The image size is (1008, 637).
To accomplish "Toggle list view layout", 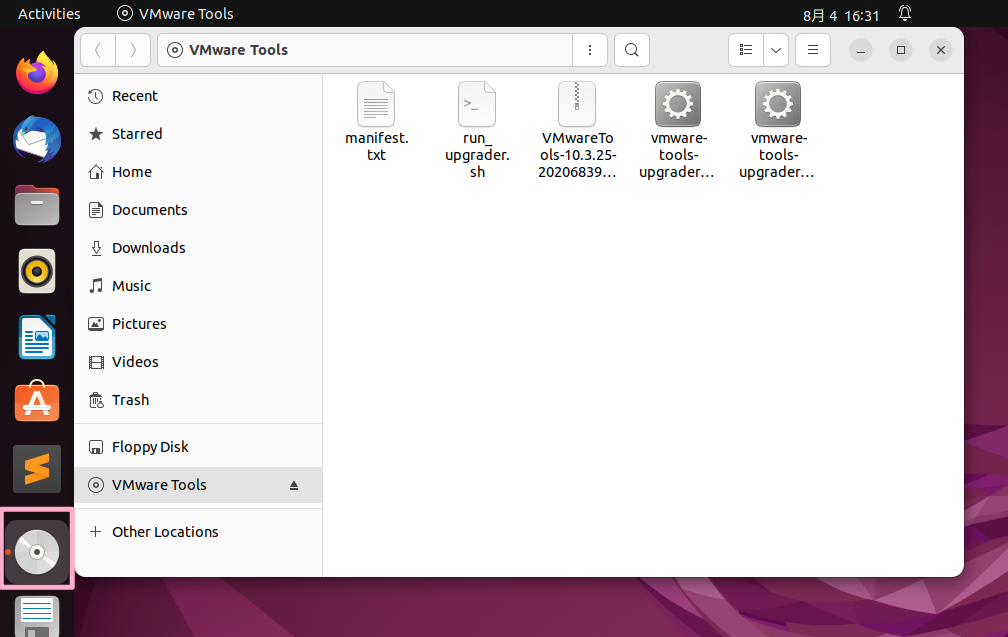I will [746, 50].
